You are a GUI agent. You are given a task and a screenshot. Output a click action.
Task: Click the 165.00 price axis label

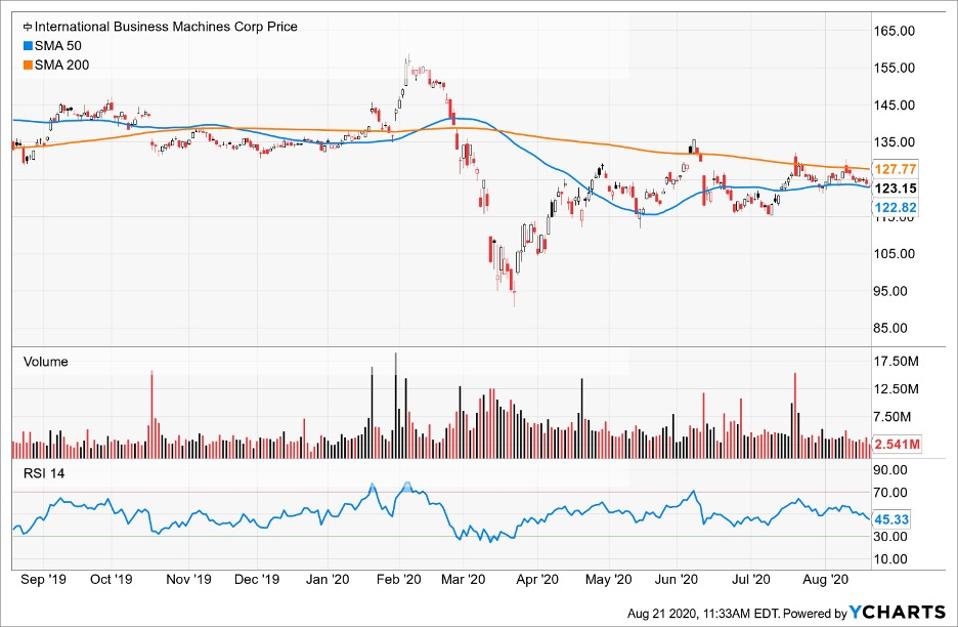895,31
